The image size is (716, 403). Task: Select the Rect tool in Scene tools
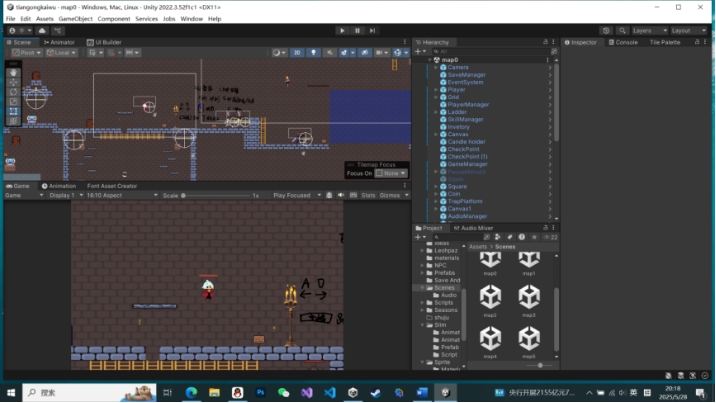(13, 110)
